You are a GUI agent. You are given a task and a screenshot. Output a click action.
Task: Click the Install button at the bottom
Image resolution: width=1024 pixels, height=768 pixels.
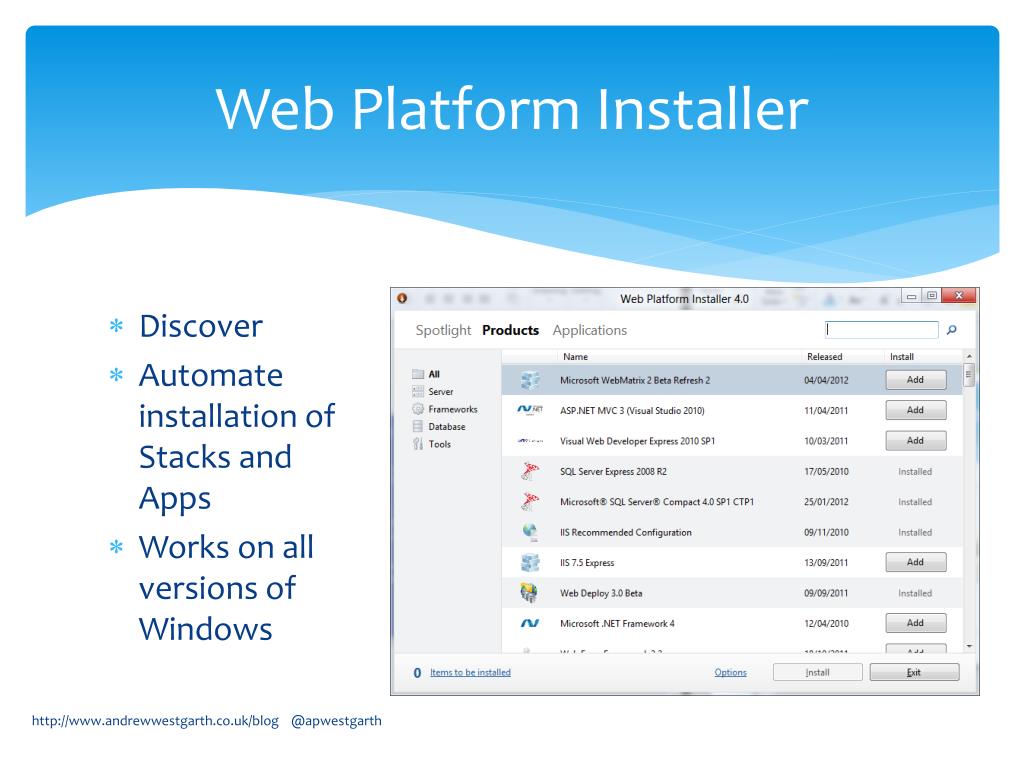coord(818,672)
